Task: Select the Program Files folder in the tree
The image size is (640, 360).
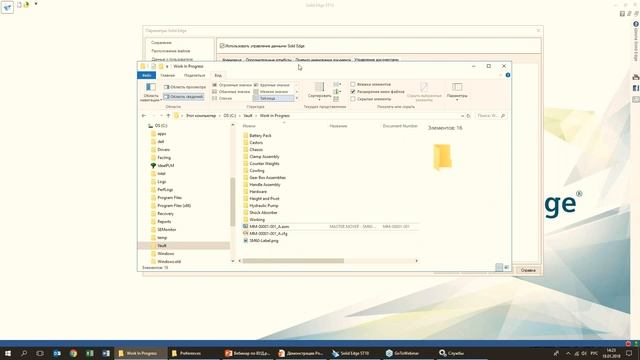Action: tap(169, 198)
